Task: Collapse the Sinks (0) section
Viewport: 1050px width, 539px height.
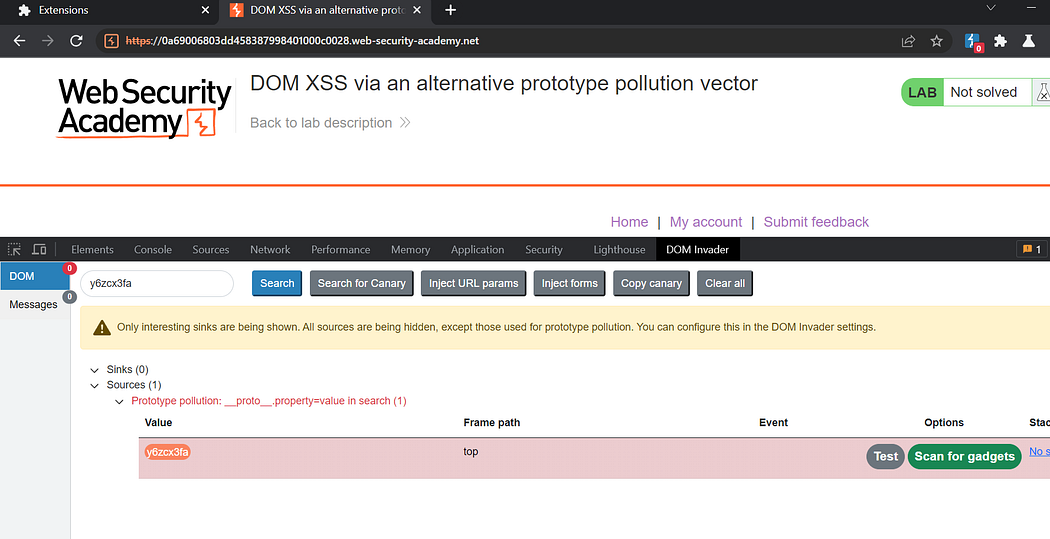Action: tap(94, 370)
